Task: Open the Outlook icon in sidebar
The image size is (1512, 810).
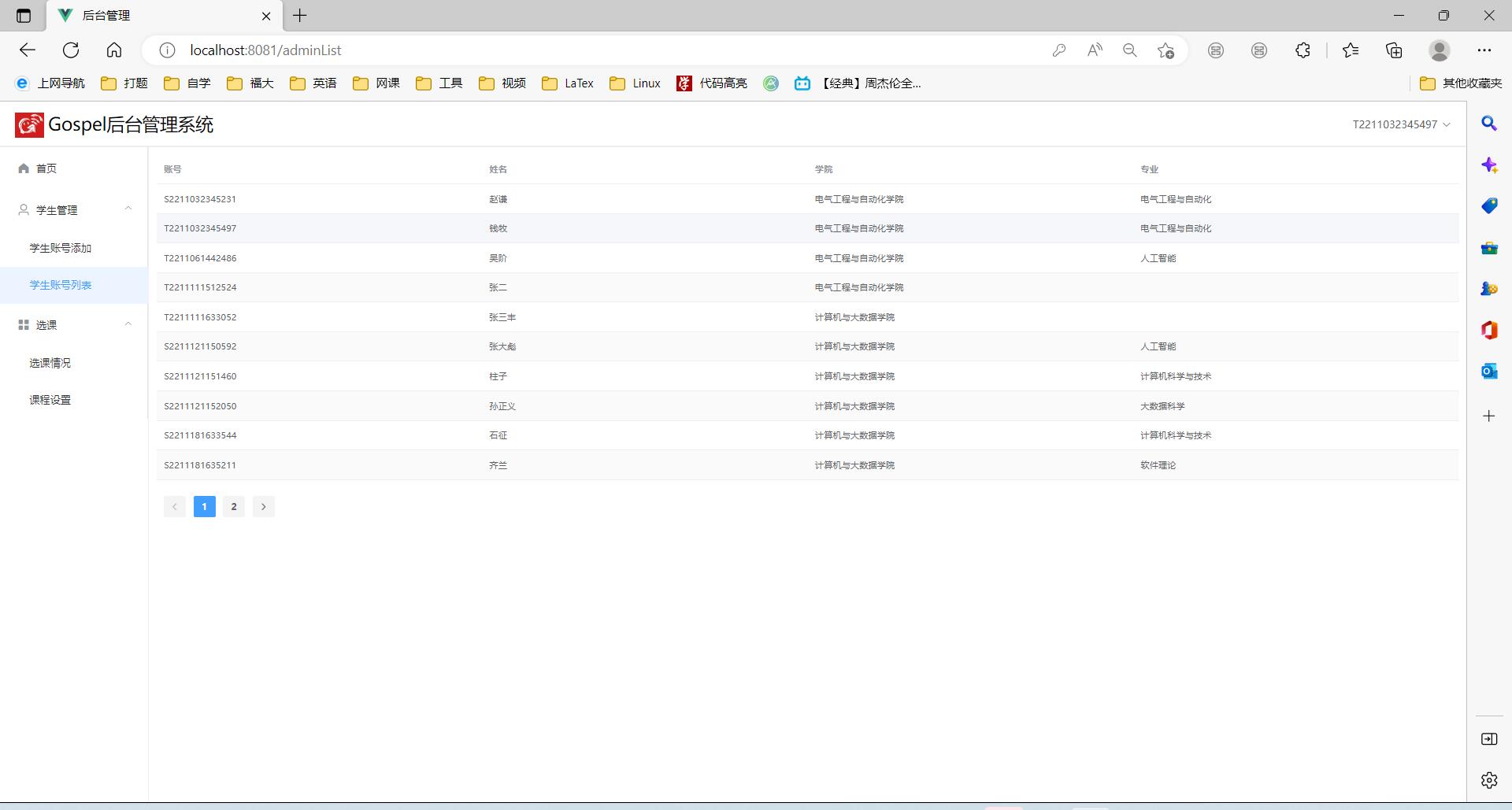Action: 1488,371
